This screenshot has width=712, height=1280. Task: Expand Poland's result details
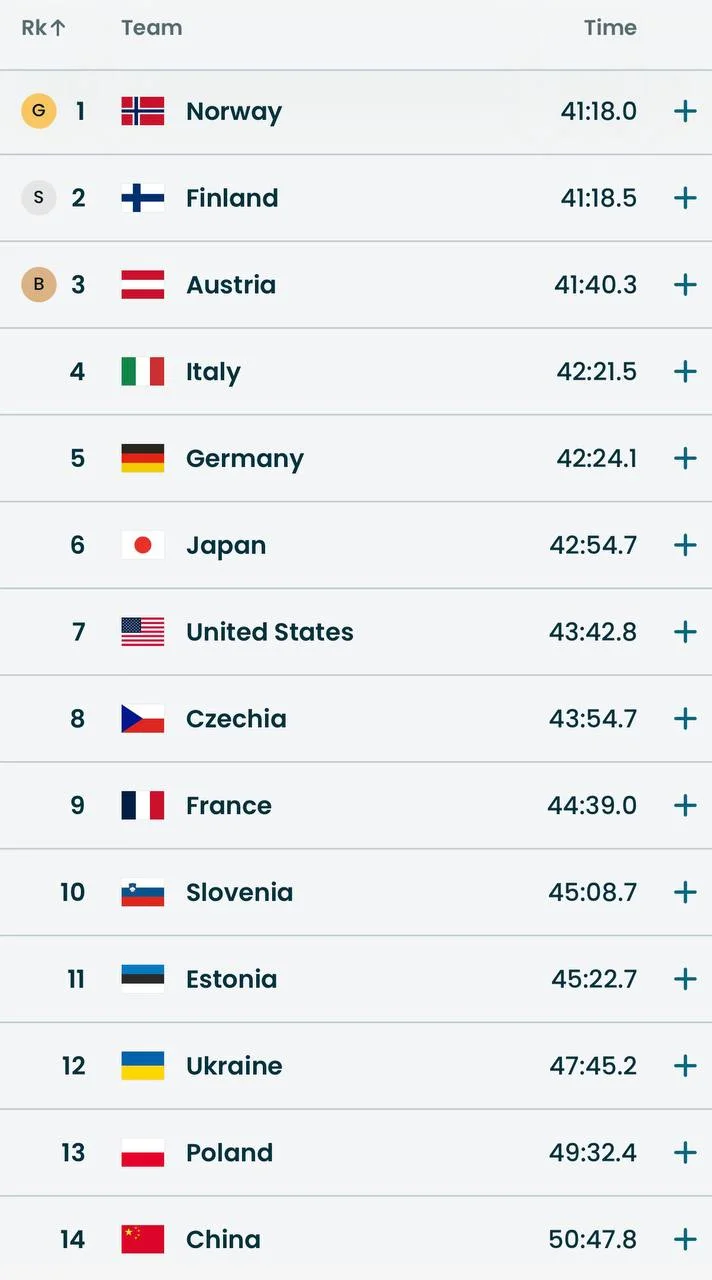click(x=685, y=1153)
